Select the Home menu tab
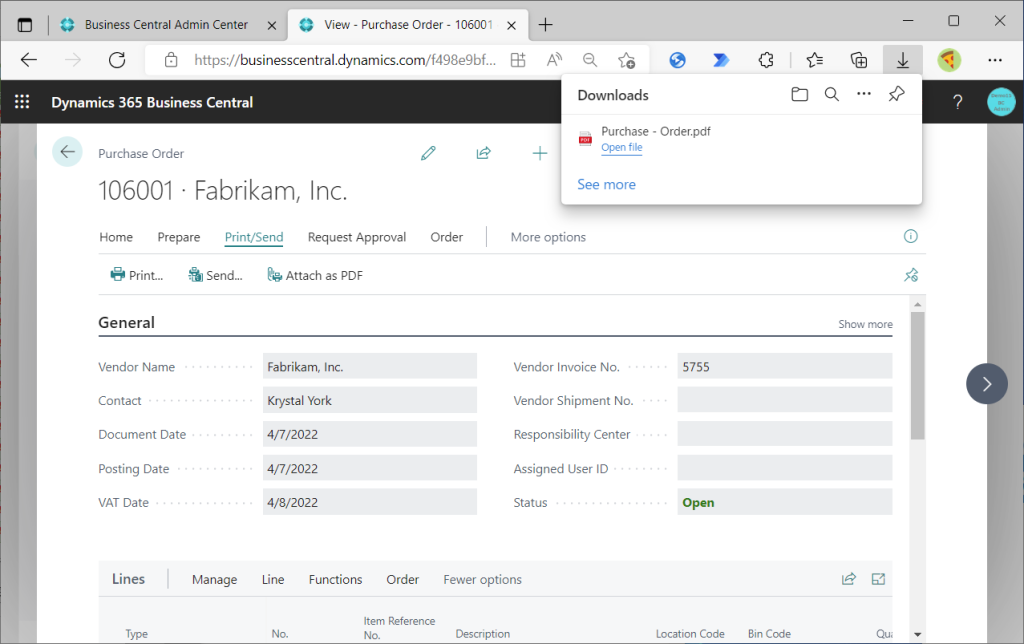Image resolution: width=1024 pixels, height=644 pixels. click(116, 237)
